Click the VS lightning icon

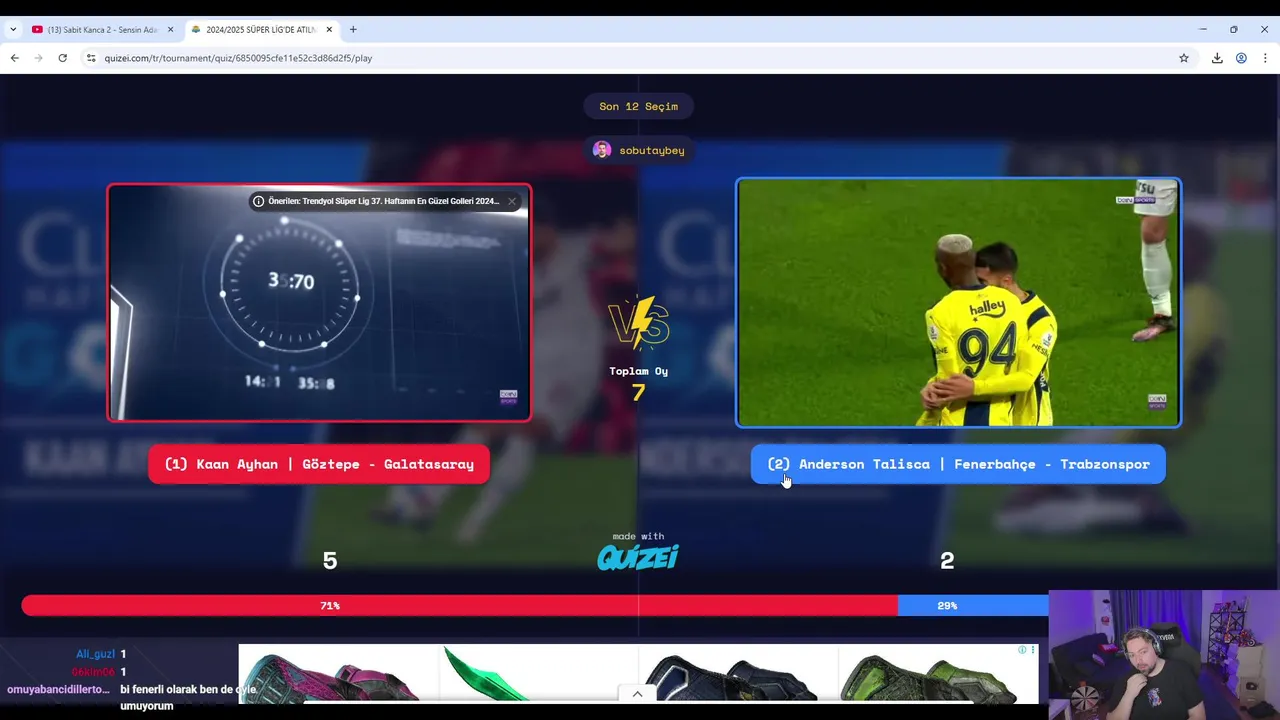point(638,322)
